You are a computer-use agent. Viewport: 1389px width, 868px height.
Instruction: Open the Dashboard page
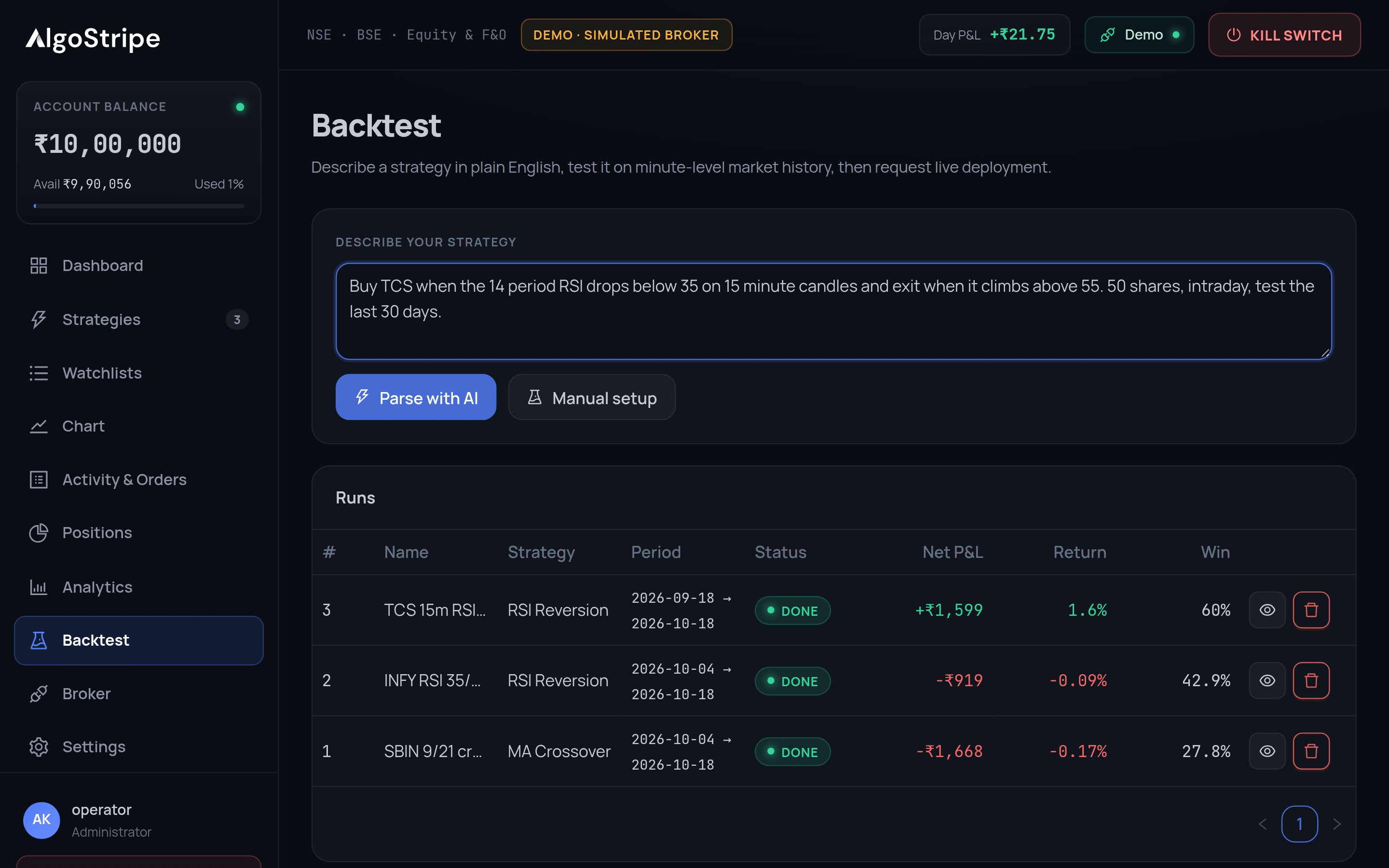click(138, 266)
